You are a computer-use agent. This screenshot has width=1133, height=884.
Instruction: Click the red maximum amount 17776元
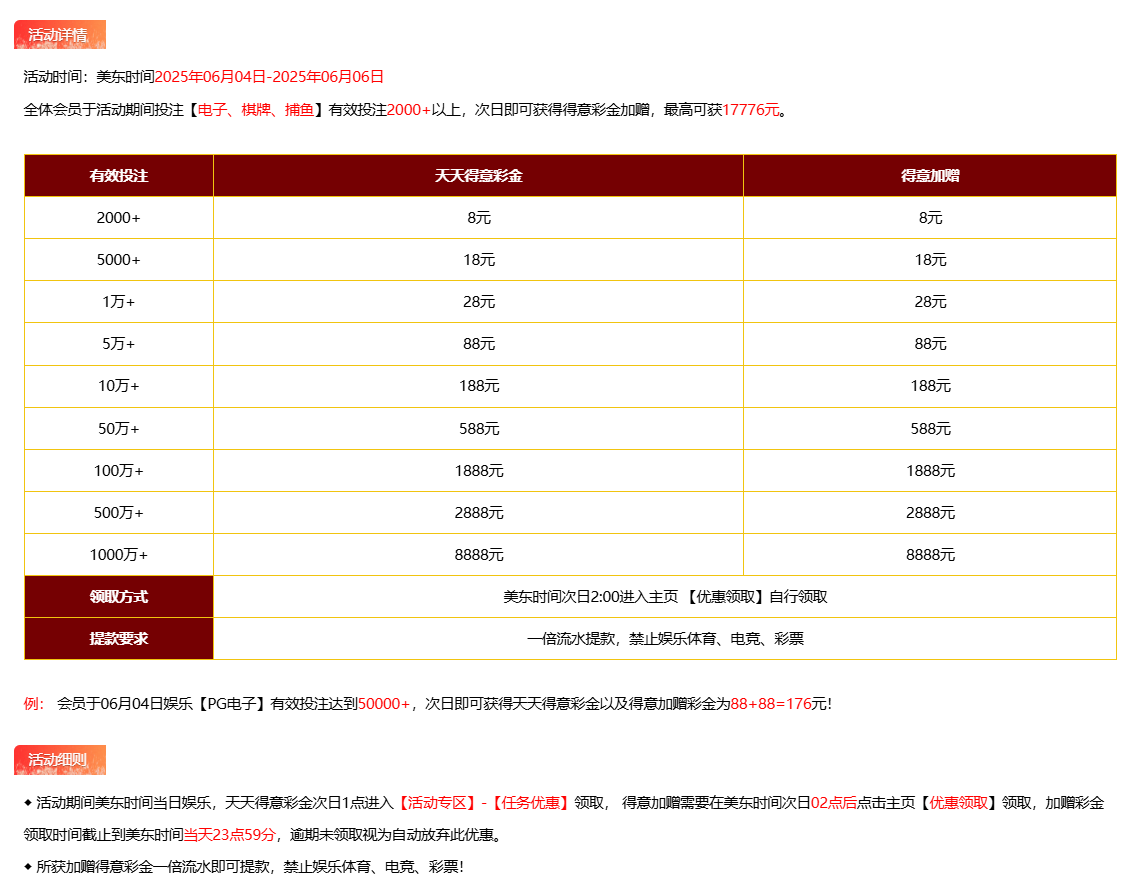pyautogui.click(x=751, y=110)
